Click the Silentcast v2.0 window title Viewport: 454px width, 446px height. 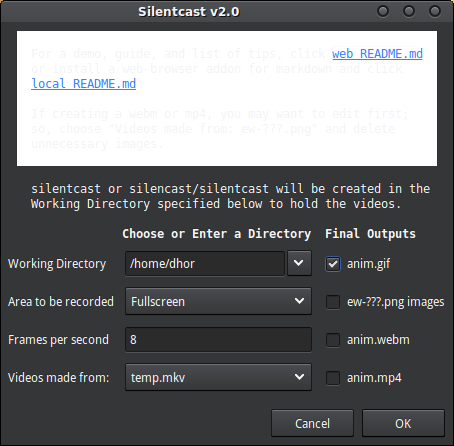(x=189, y=12)
